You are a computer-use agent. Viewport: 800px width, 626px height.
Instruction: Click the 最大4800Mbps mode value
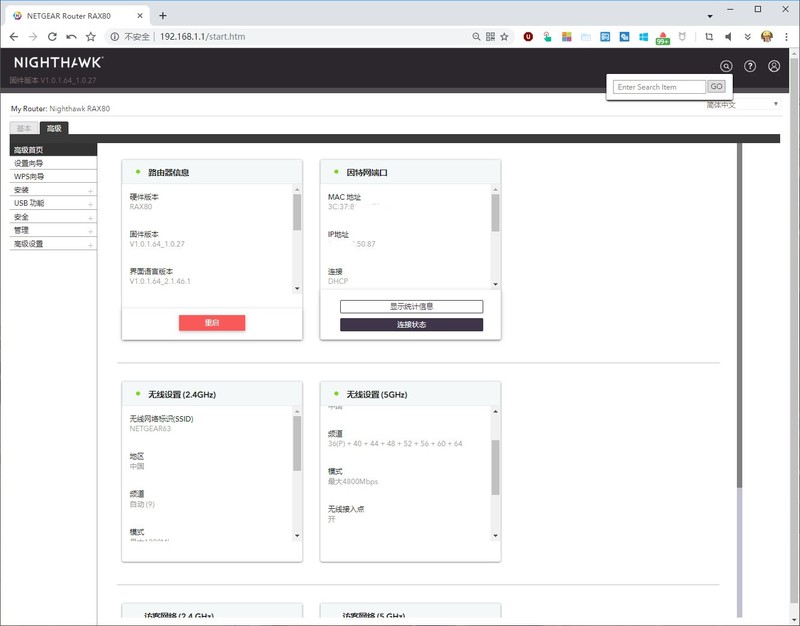pyautogui.click(x=353, y=481)
